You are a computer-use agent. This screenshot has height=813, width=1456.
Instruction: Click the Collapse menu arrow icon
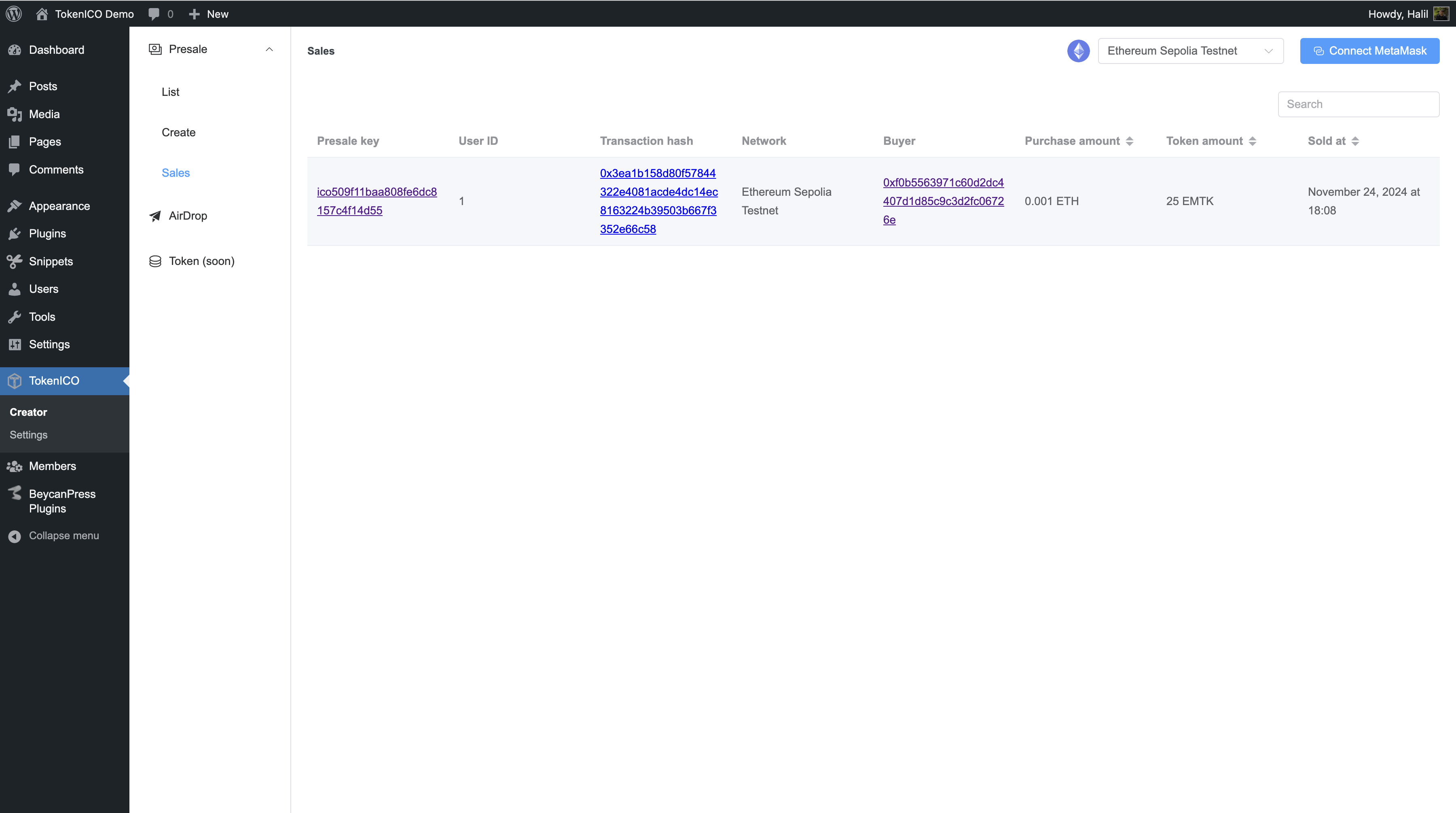15,536
